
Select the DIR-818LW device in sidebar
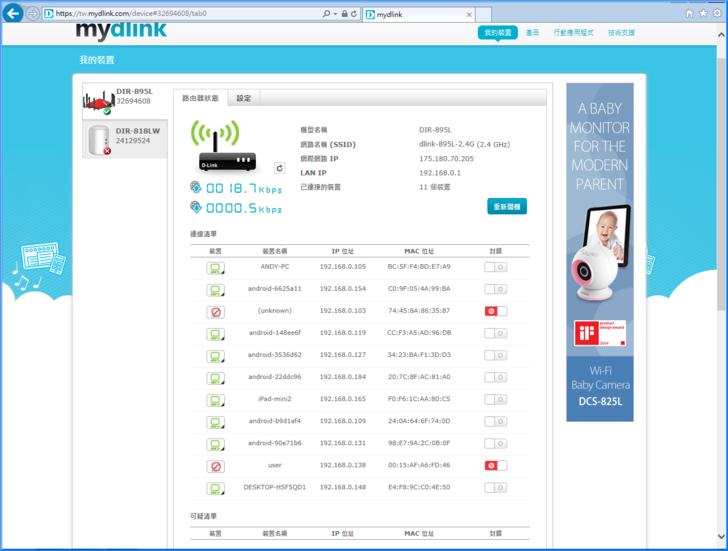(125, 140)
